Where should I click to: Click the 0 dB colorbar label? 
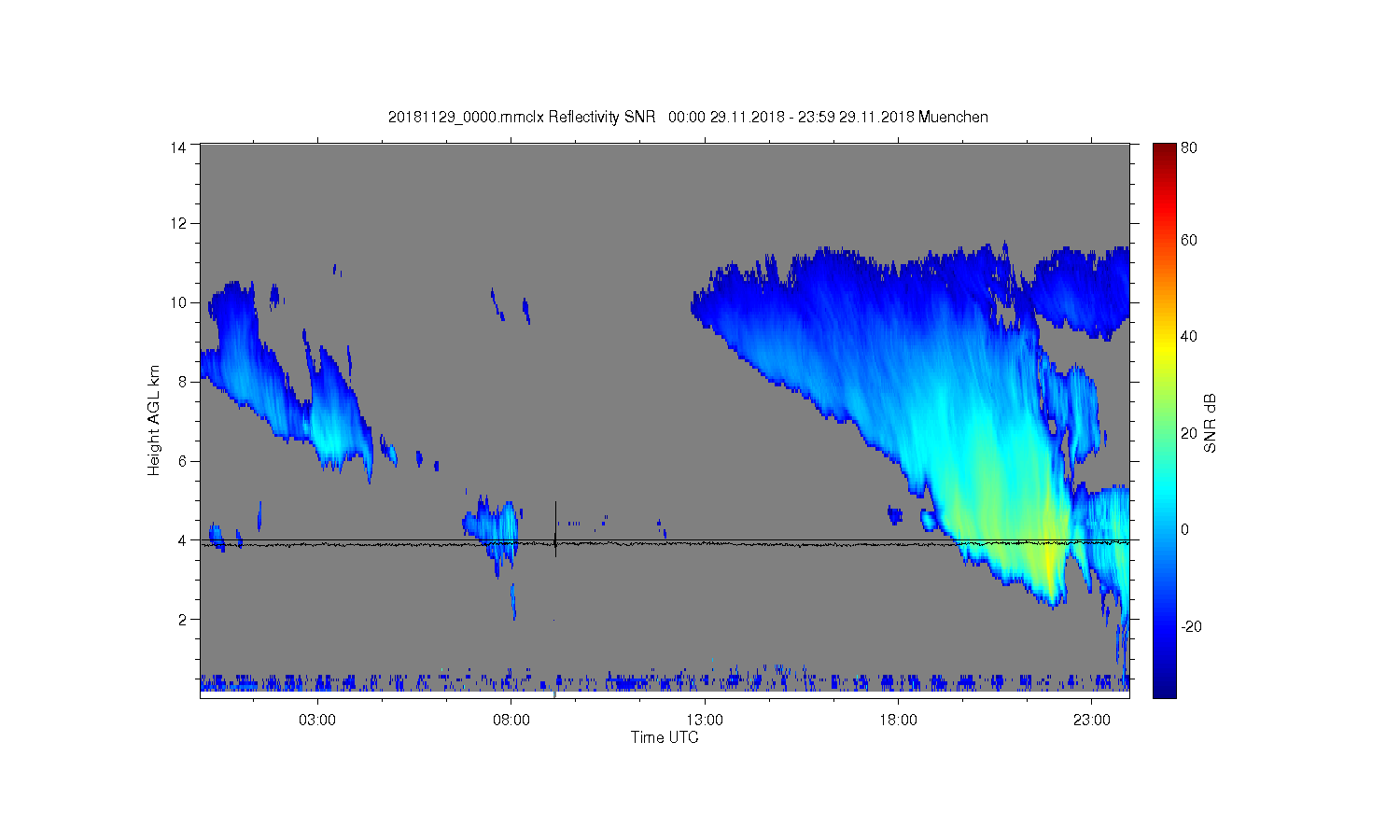click(x=1185, y=529)
